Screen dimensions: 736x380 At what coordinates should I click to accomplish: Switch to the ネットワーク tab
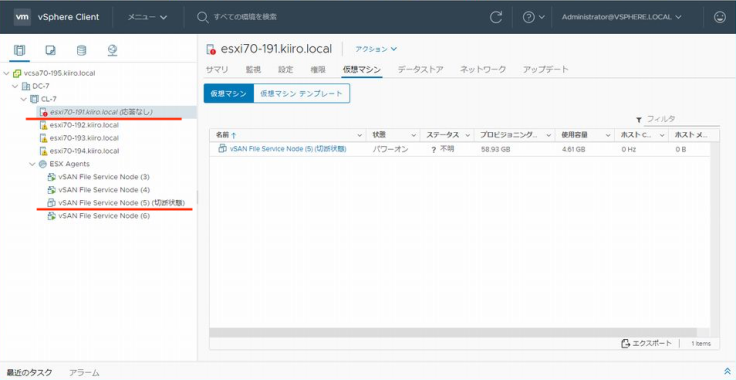tap(483, 69)
